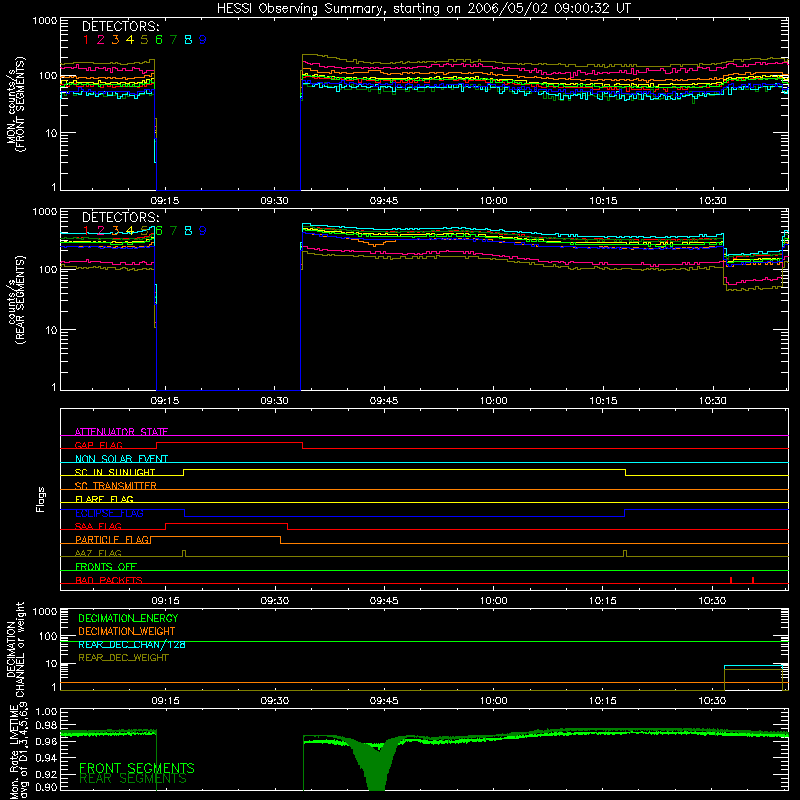Click the FRONTS_OFF flag label
This screenshot has width=800, height=800.
tap(106, 566)
